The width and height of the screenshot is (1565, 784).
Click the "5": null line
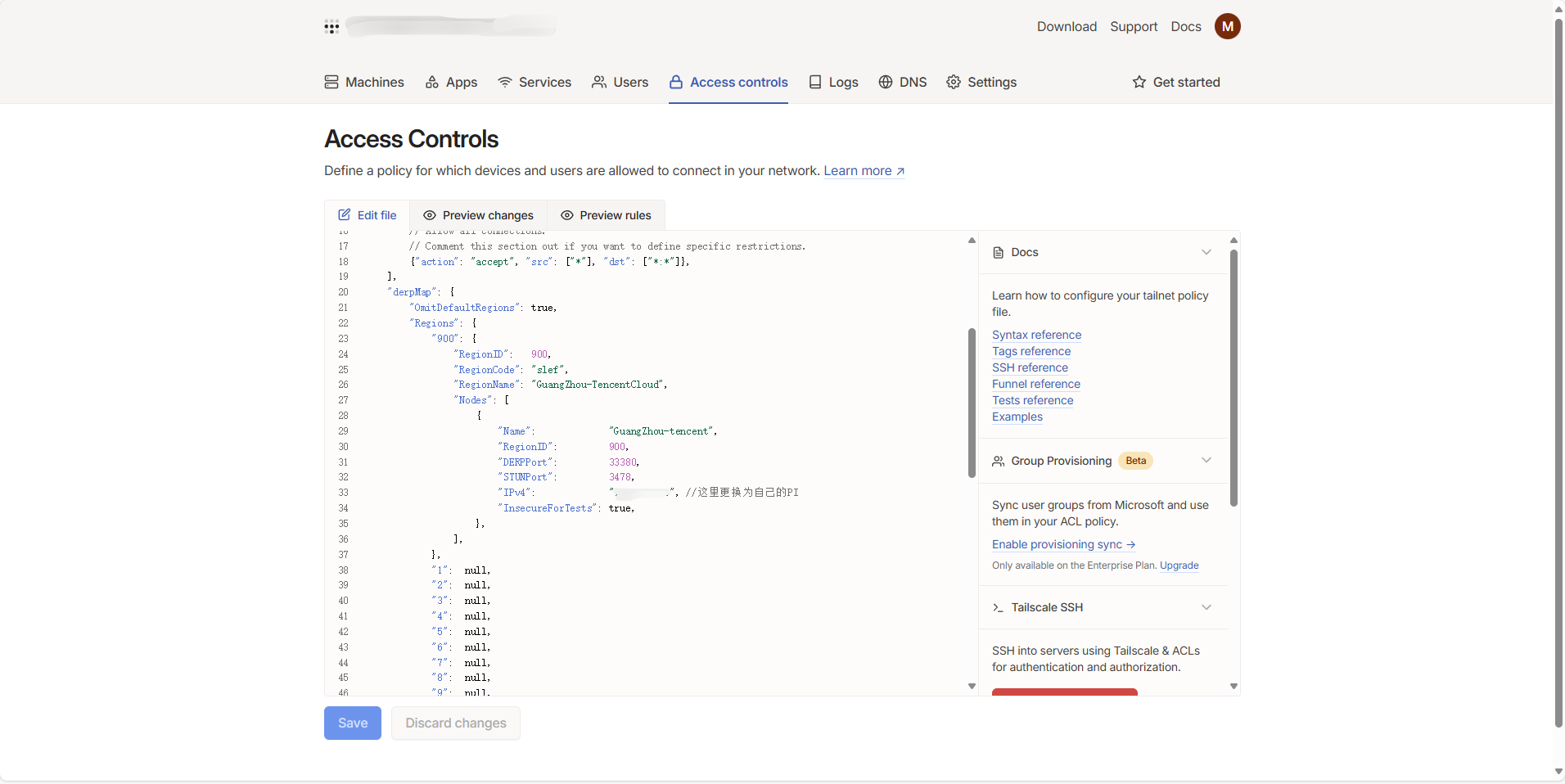461,632
